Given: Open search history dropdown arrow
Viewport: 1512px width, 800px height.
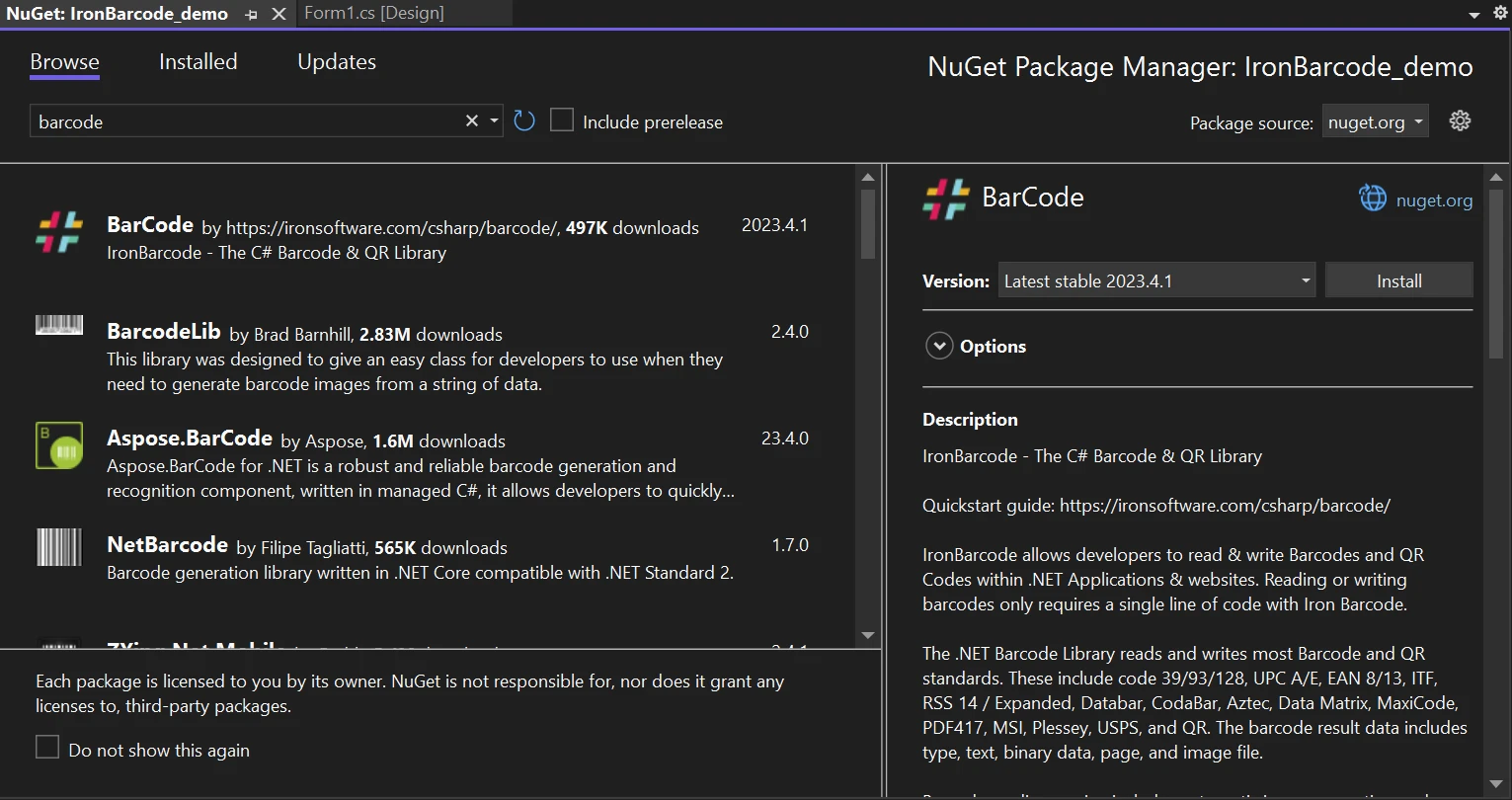Looking at the screenshot, I should [x=495, y=121].
